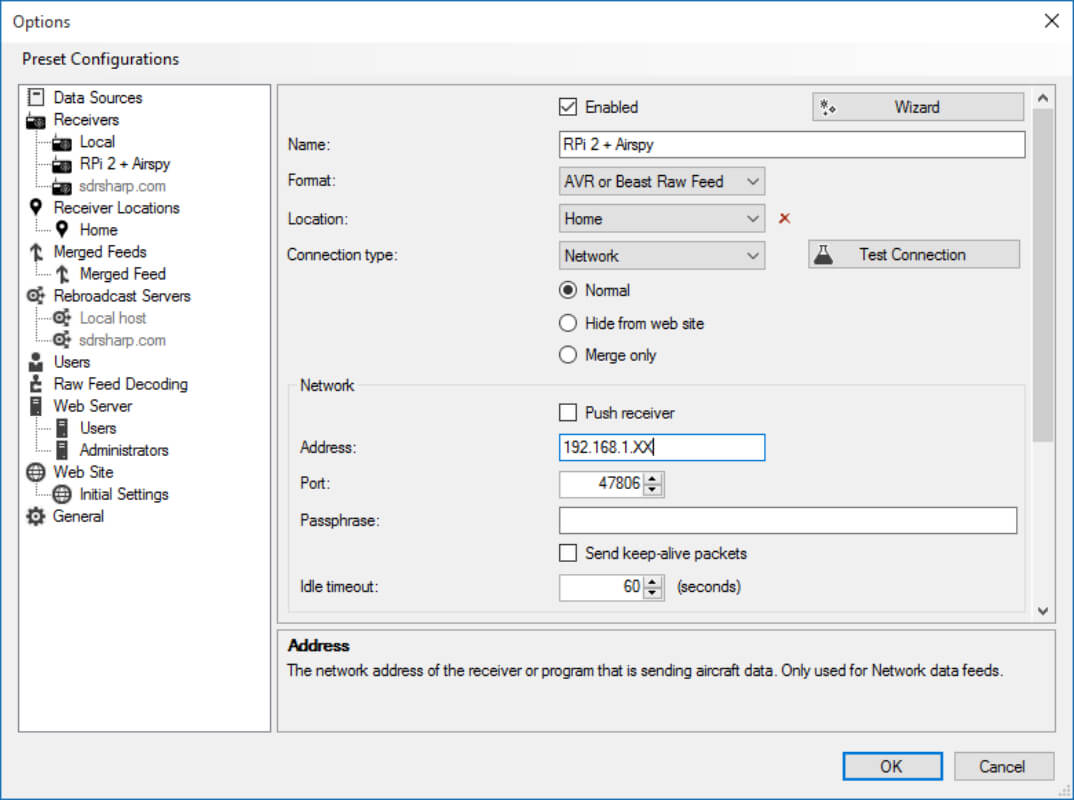Click the Port number field
This screenshot has height=800, width=1074.
[601, 484]
